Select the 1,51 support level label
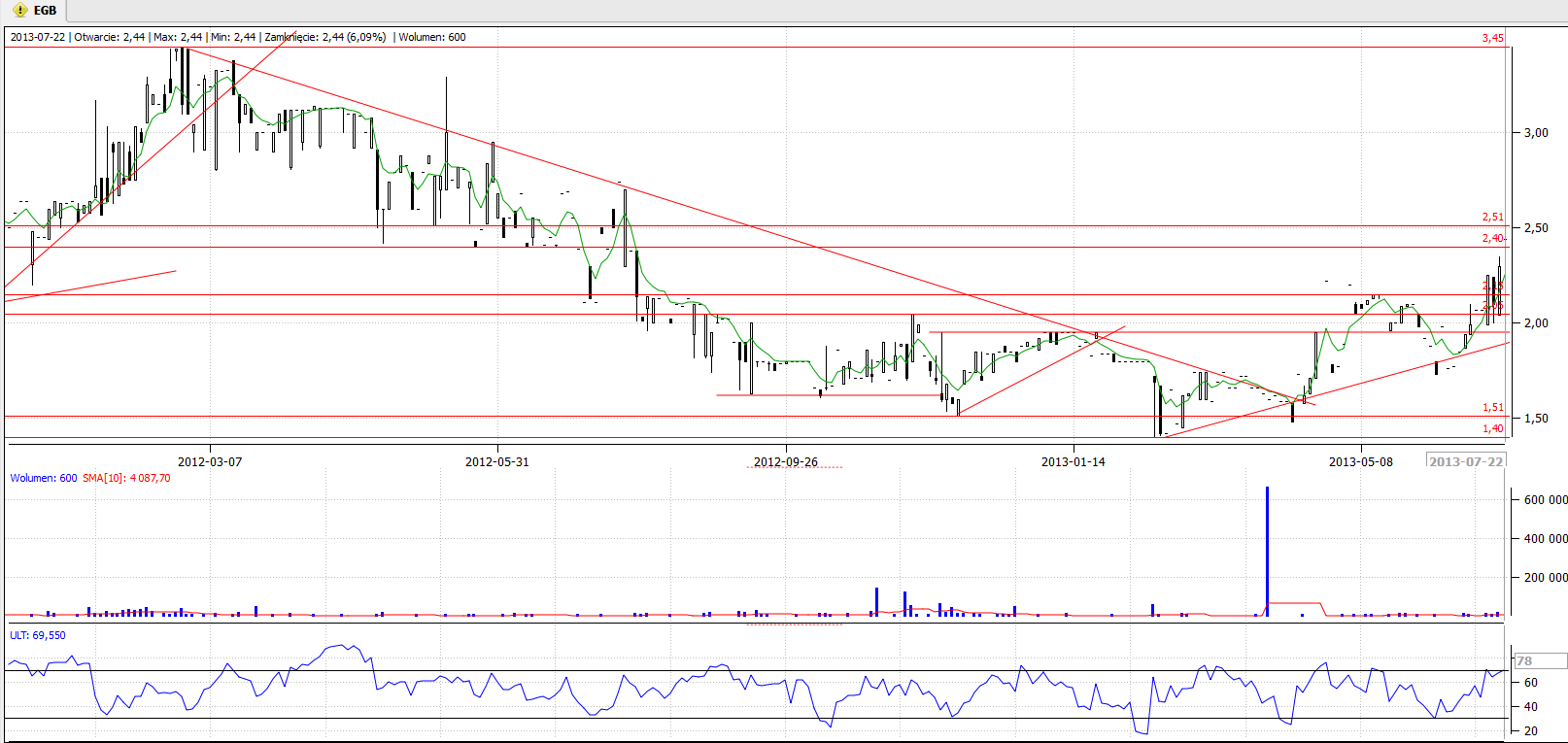The height and width of the screenshot is (743, 1568). [1492, 408]
